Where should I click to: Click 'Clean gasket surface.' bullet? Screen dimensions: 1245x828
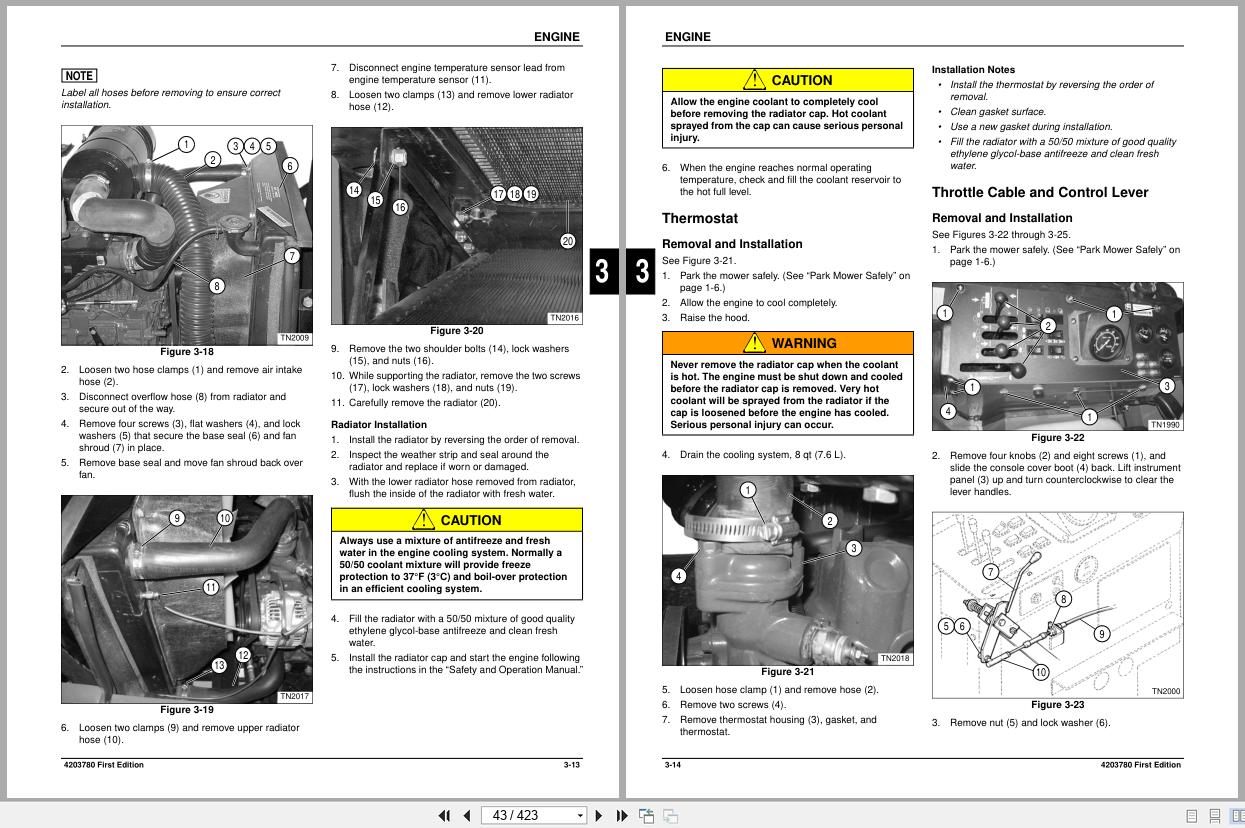tap(998, 112)
